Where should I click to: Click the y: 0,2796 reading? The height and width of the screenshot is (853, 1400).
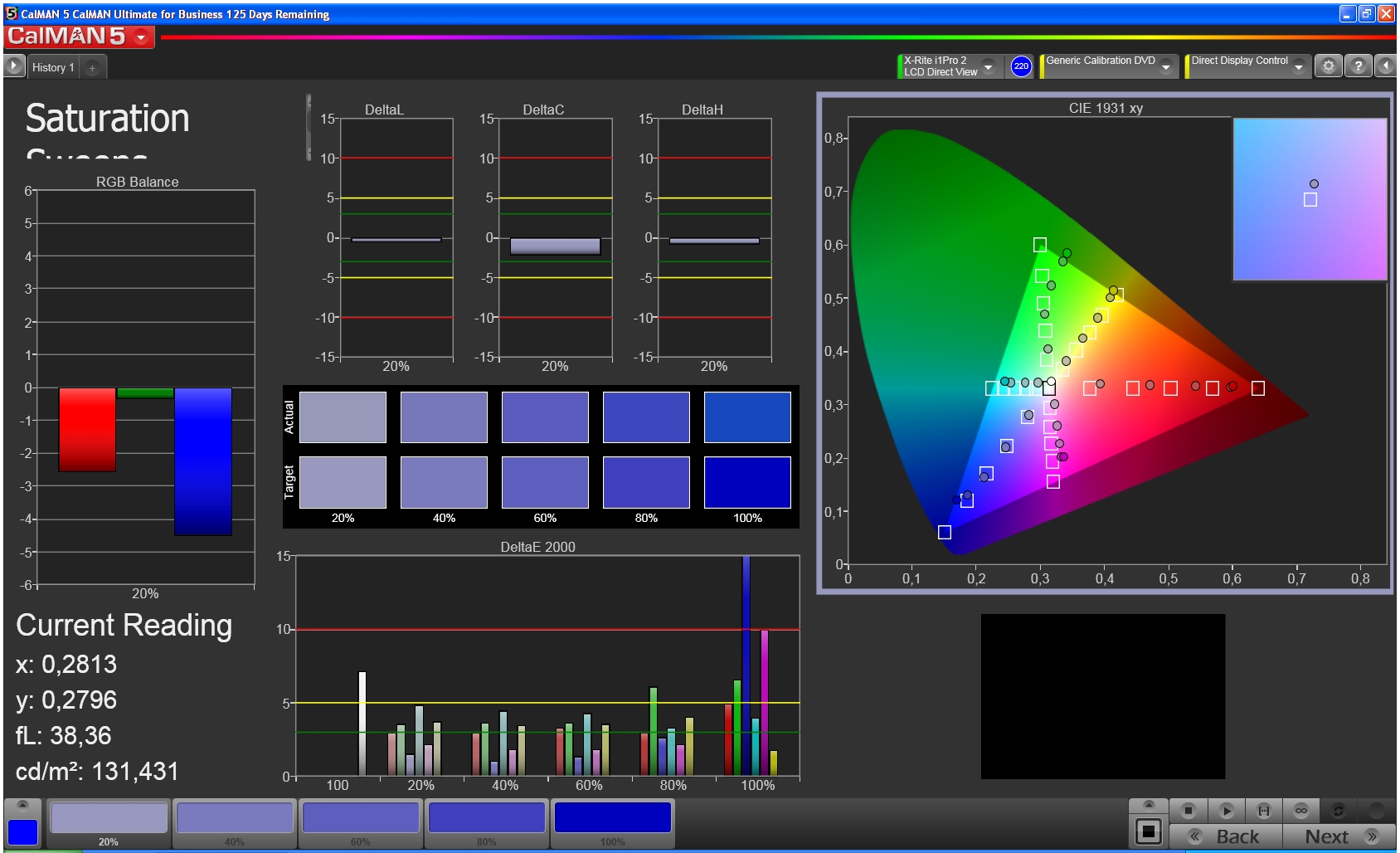(66, 699)
